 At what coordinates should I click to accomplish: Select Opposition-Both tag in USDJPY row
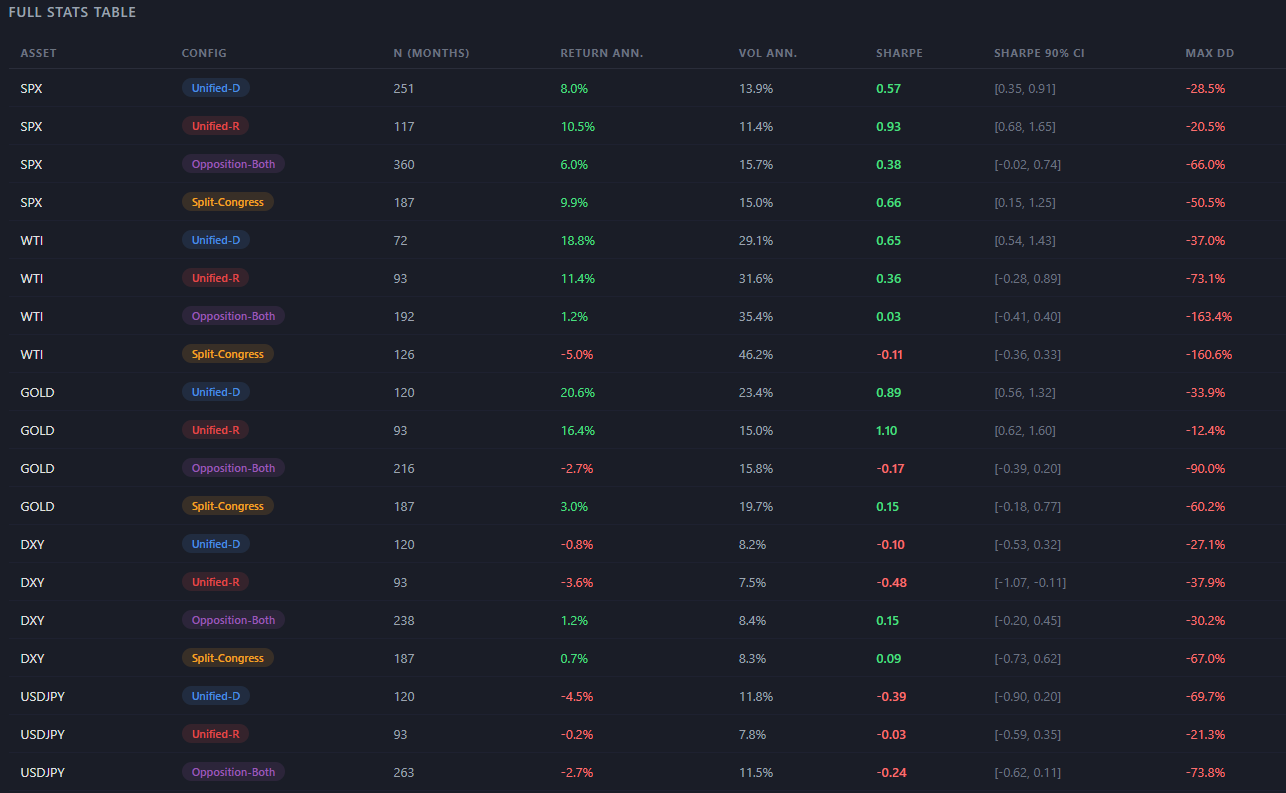(233, 772)
